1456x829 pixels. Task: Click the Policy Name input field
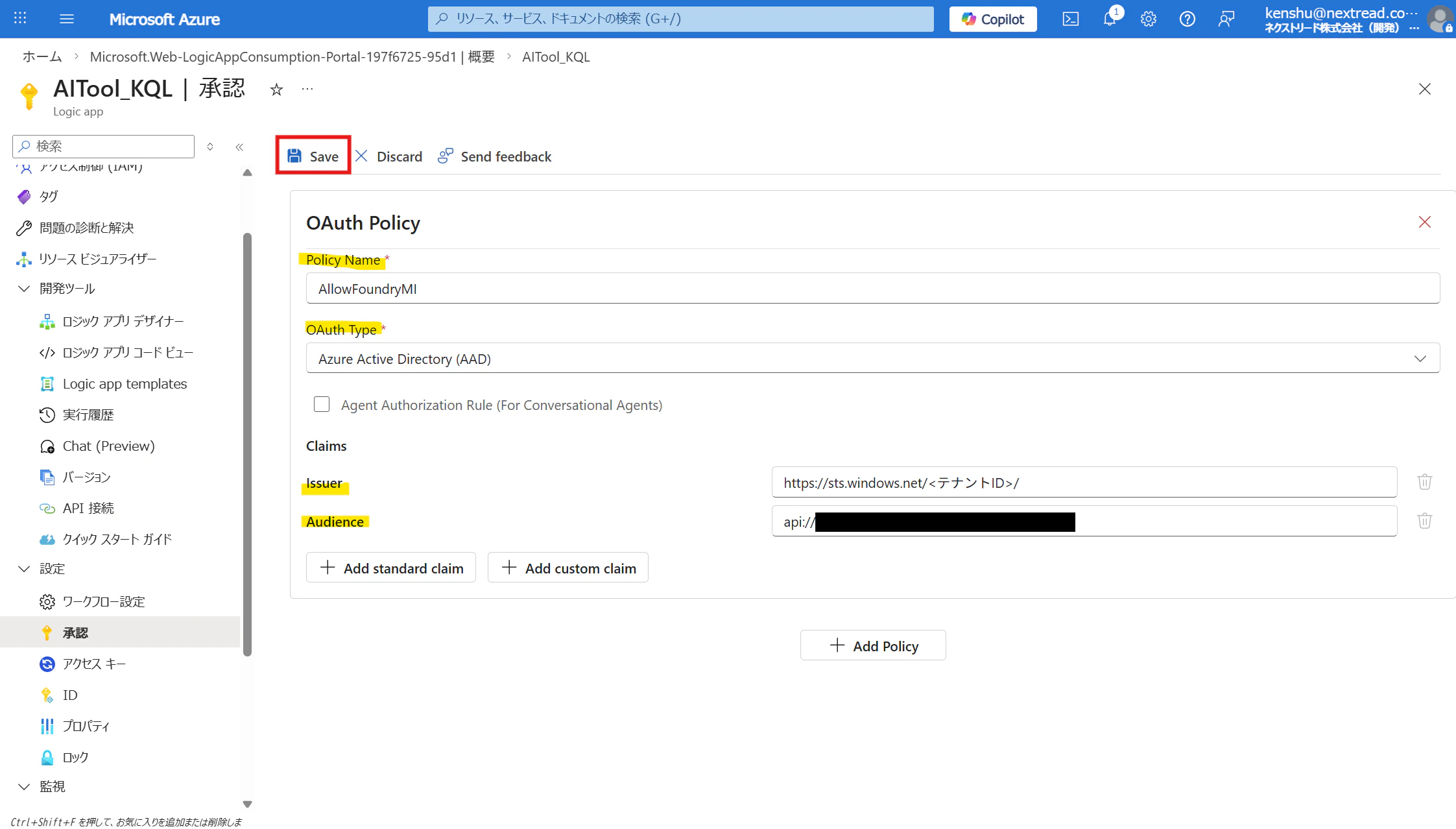point(872,289)
